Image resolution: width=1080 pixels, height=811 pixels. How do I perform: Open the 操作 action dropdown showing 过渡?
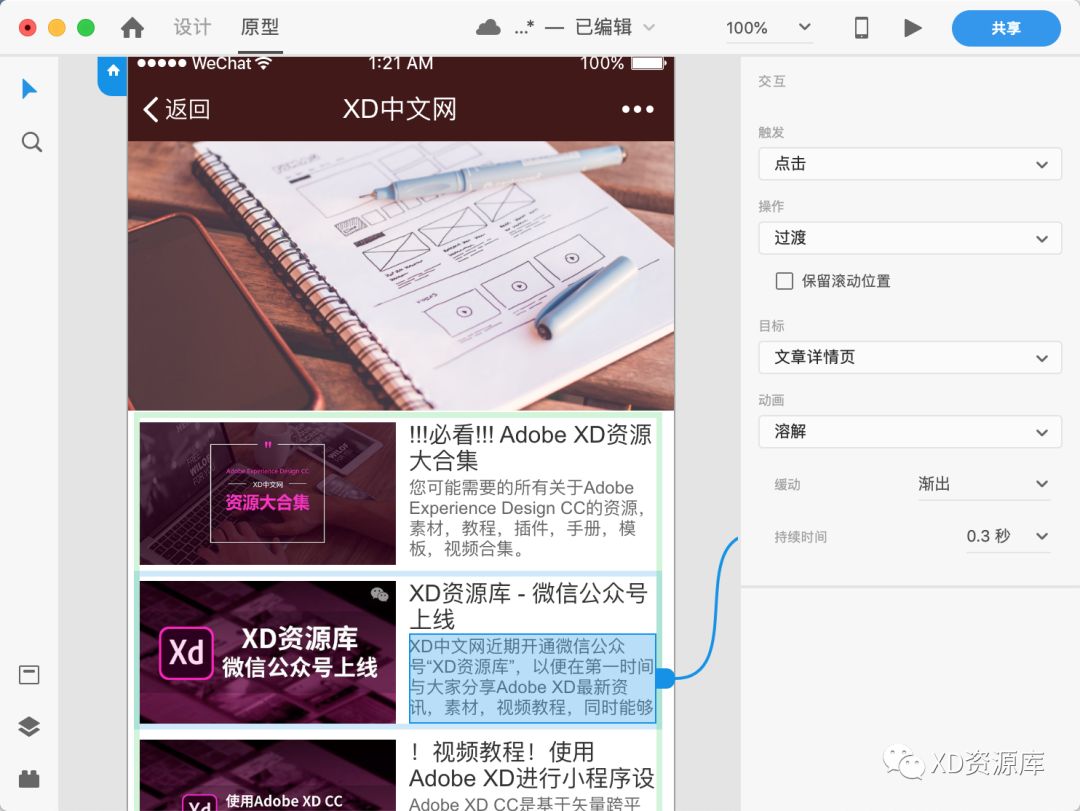910,238
